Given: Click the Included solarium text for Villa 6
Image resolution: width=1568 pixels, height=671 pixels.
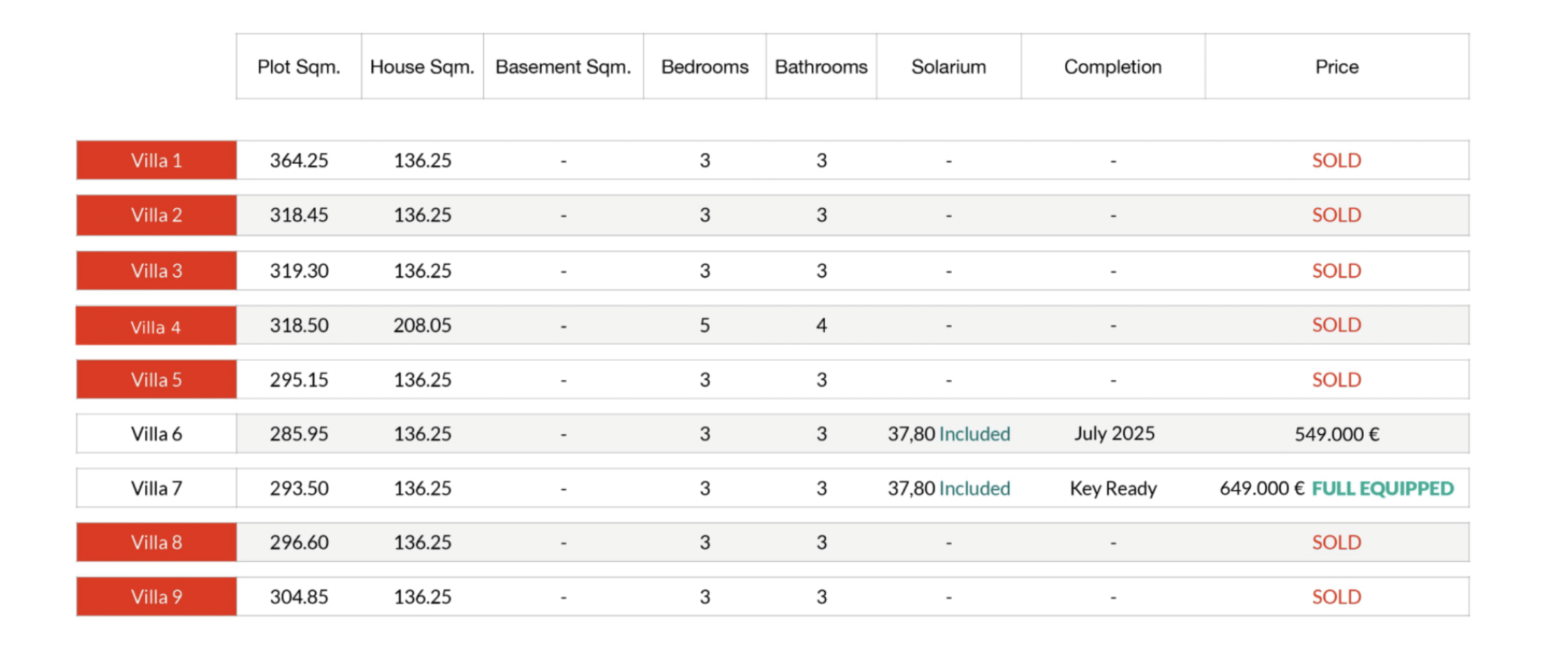Looking at the screenshot, I should pos(975,434).
